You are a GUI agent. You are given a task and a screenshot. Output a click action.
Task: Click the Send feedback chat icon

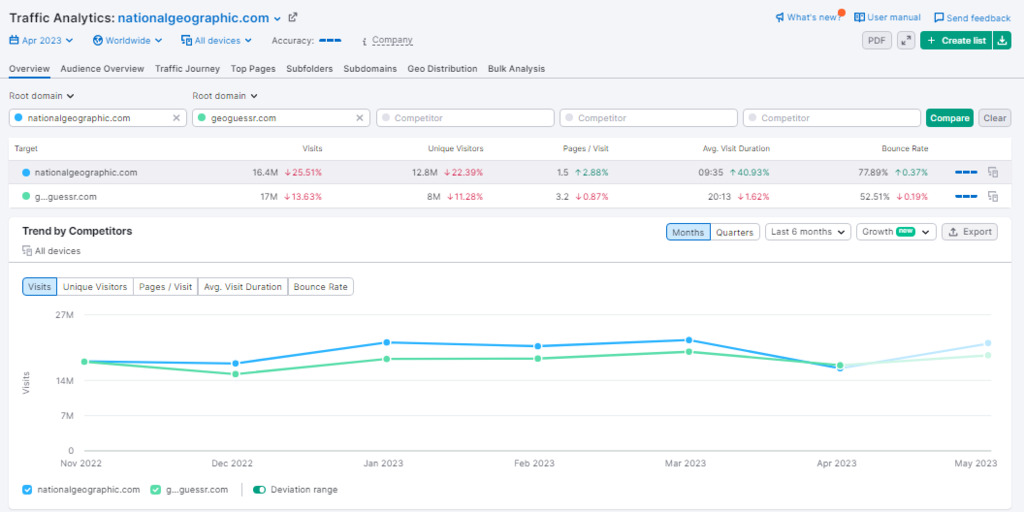[x=939, y=18]
